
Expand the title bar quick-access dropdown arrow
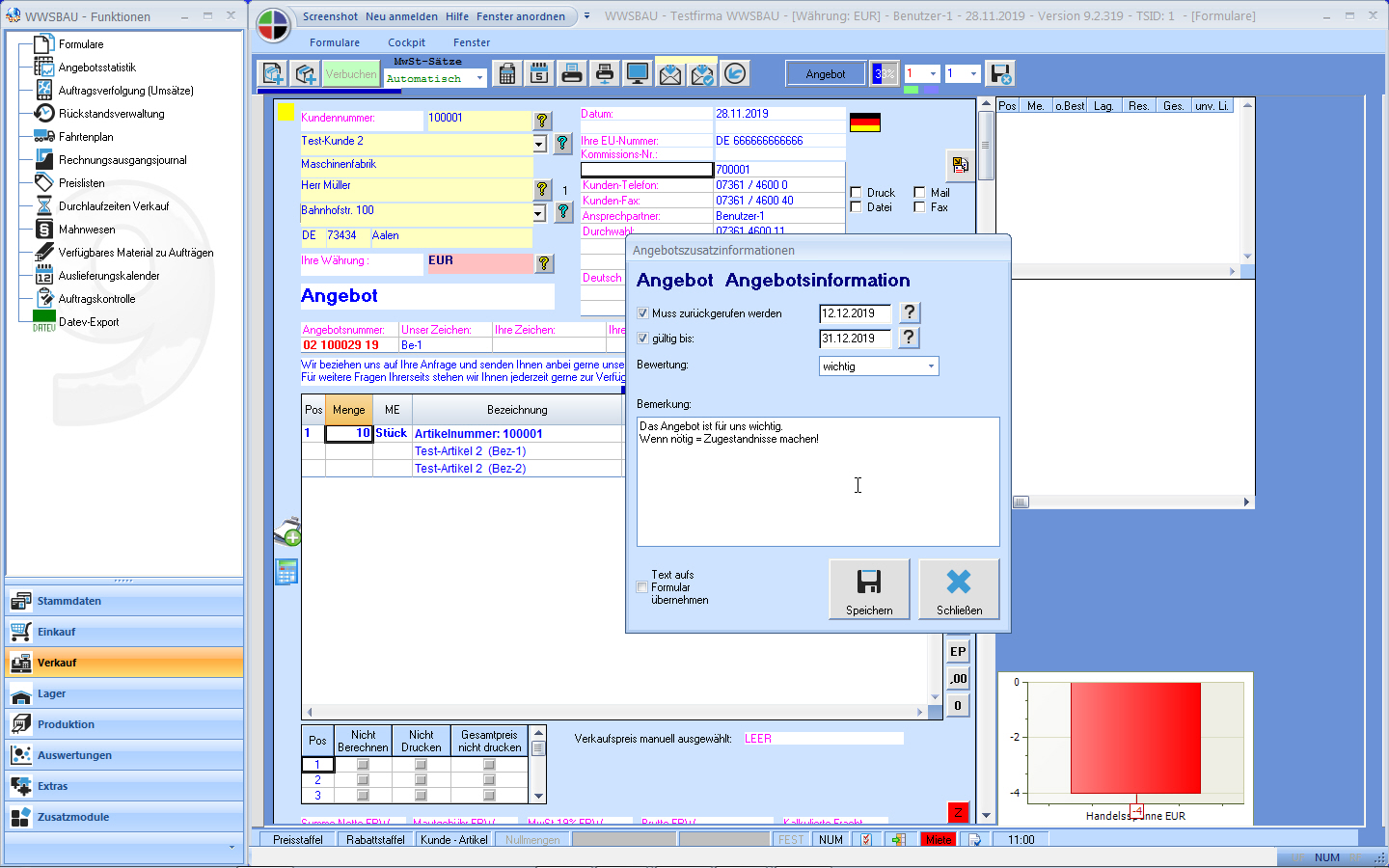click(586, 16)
